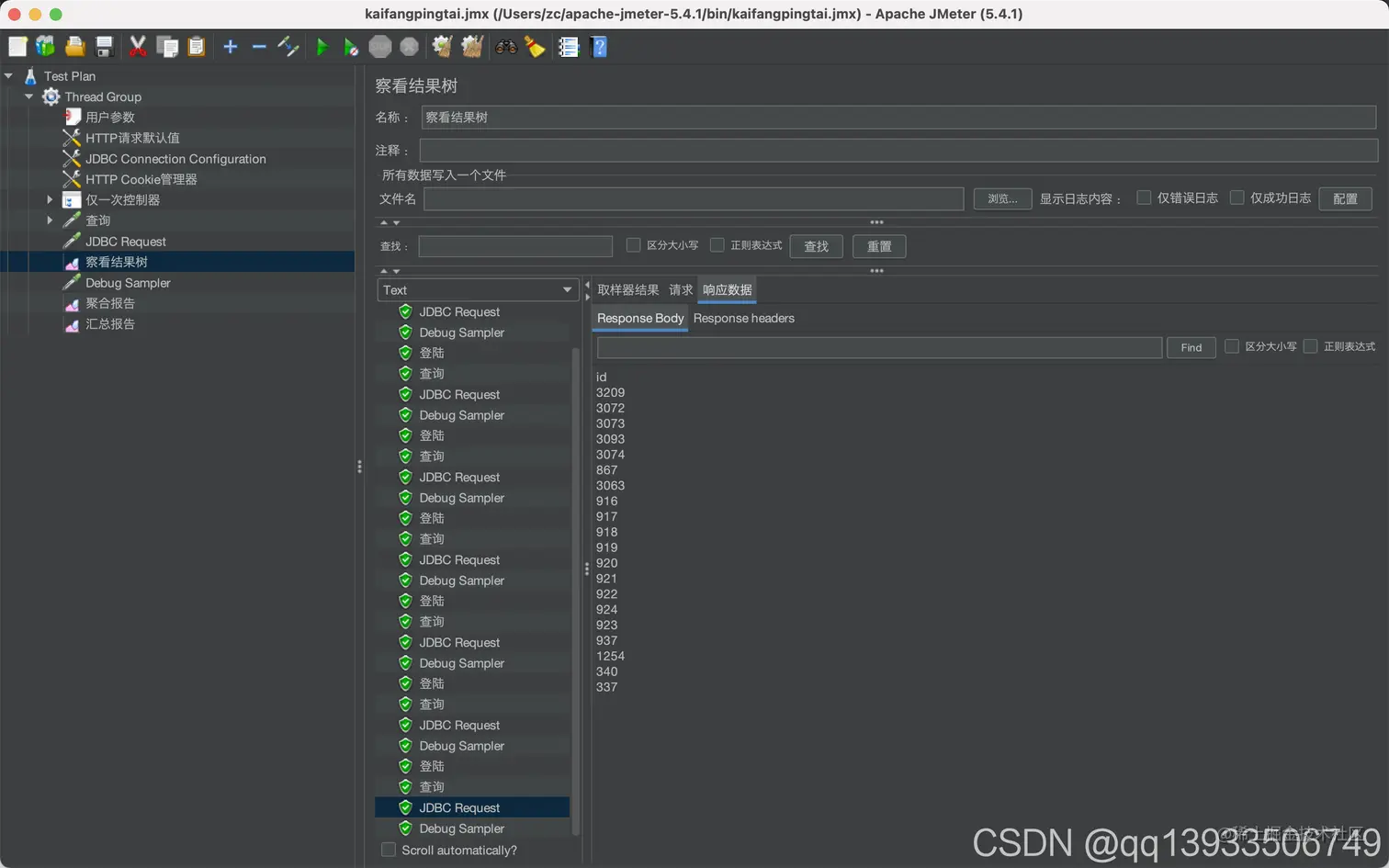Click the JDBC Connection Configuration wrench icon

point(72,159)
